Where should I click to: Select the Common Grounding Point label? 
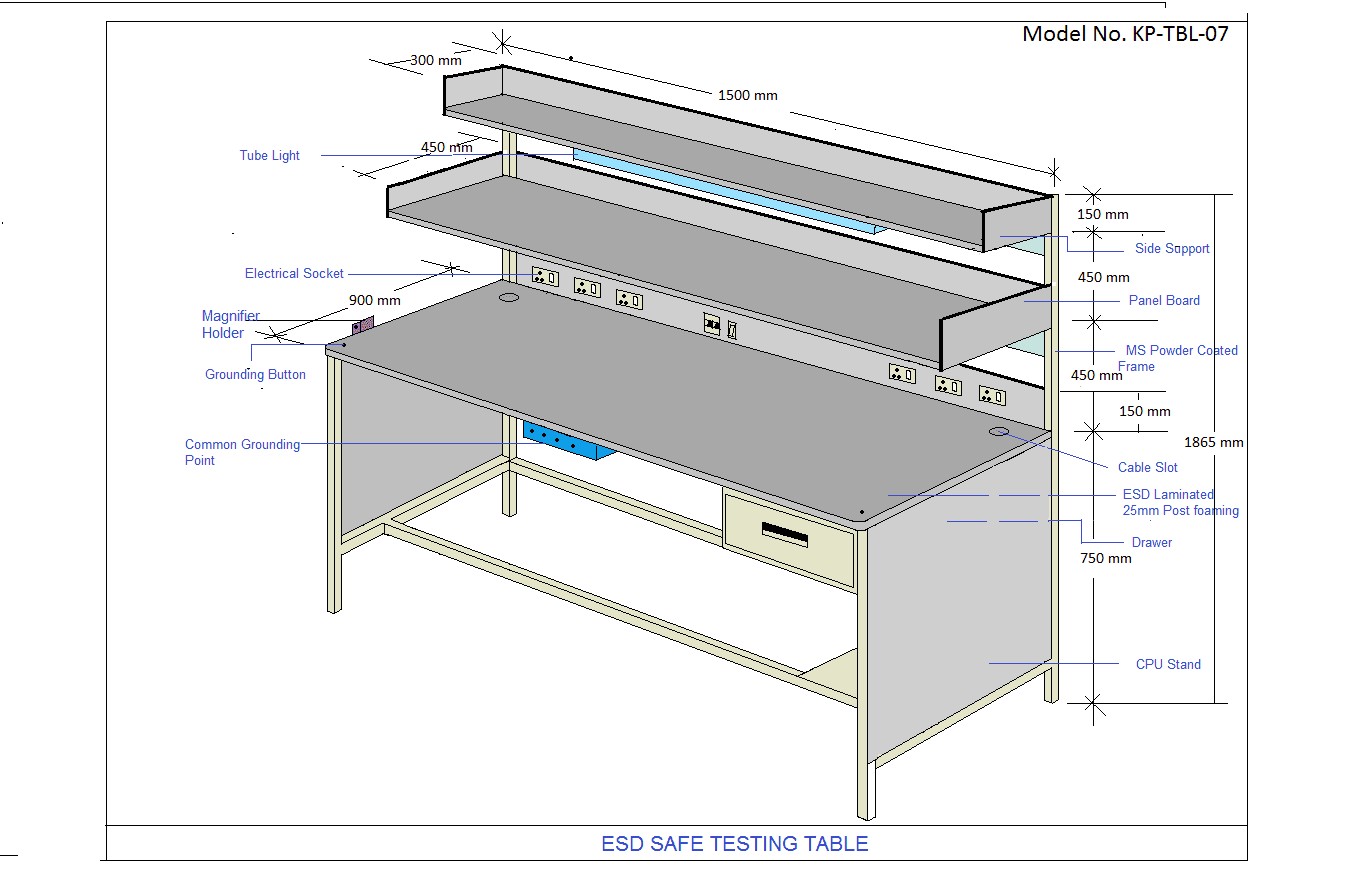[242, 453]
